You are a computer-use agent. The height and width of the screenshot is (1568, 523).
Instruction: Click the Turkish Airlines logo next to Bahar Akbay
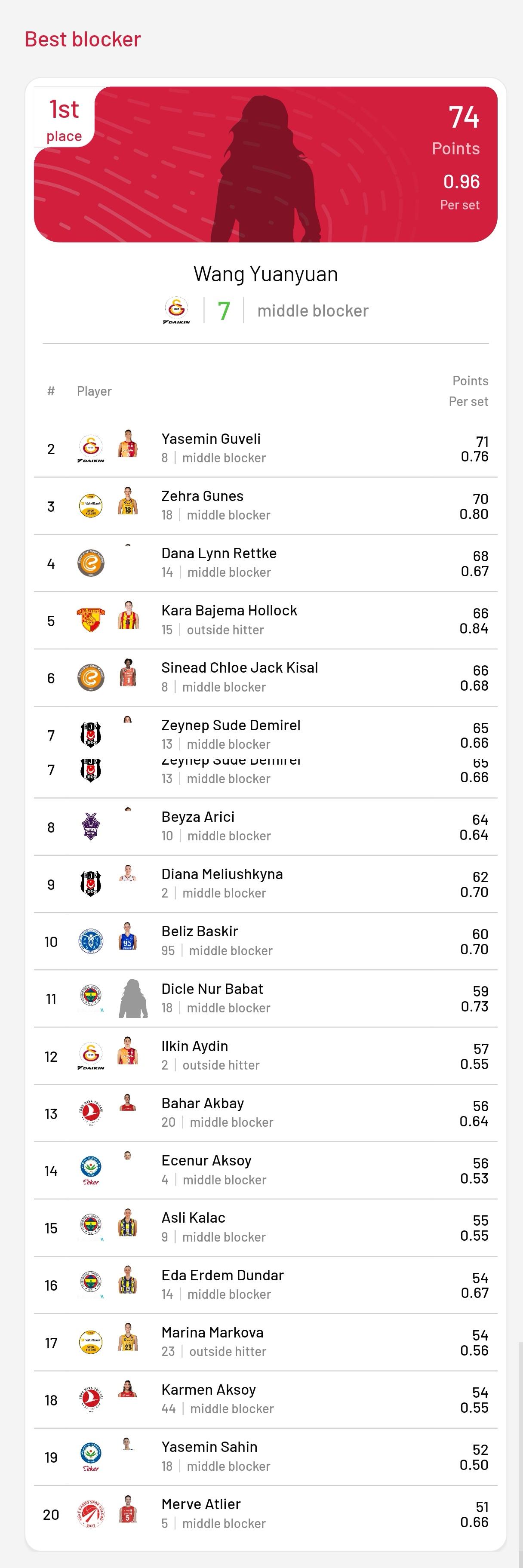91,1113
